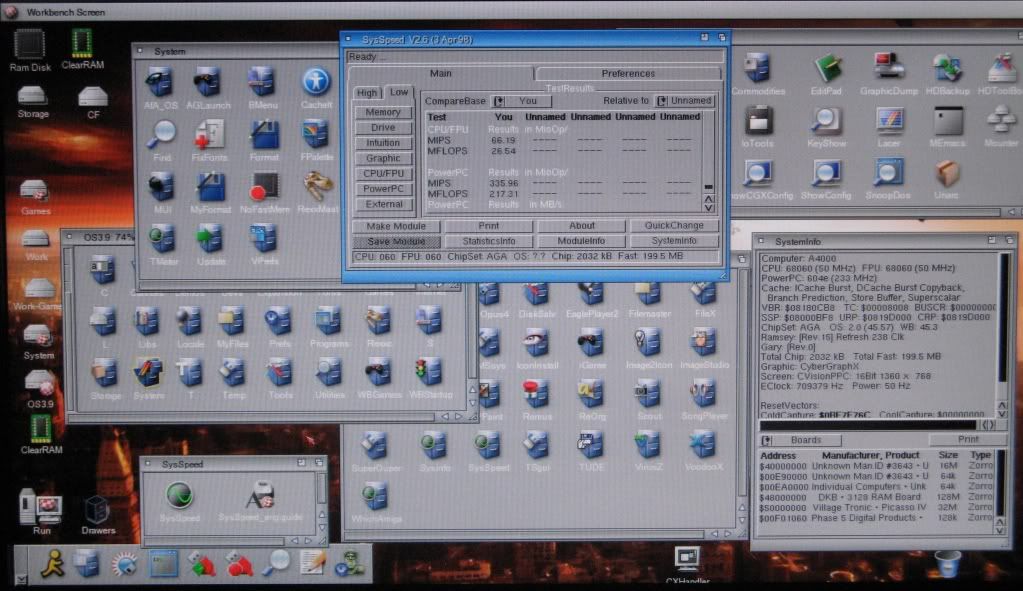Select the High tab in SysSpeed
This screenshot has height=591, width=1023.
tap(367, 93)
